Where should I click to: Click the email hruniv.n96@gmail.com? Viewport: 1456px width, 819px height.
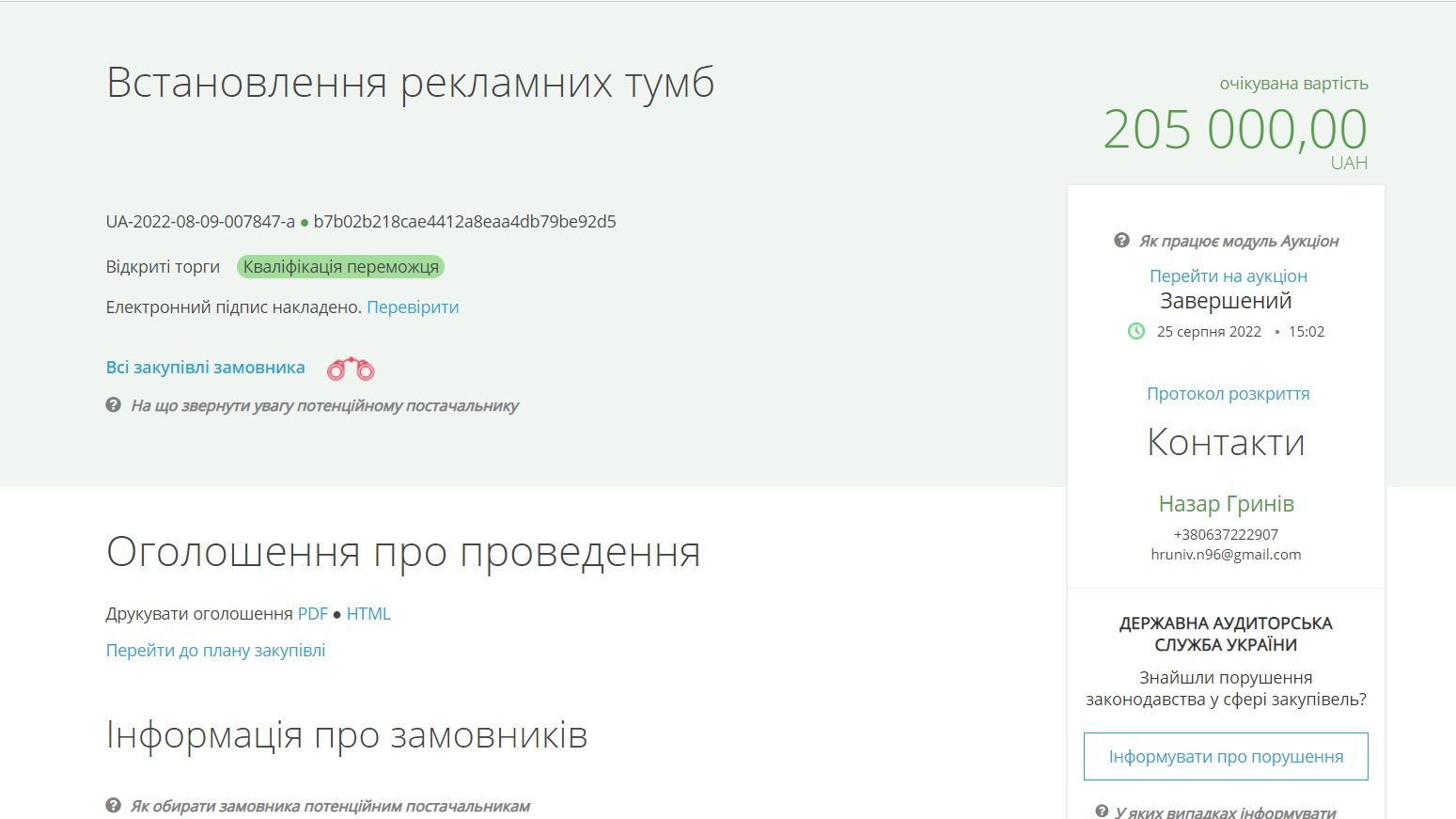pos(1225,554)
